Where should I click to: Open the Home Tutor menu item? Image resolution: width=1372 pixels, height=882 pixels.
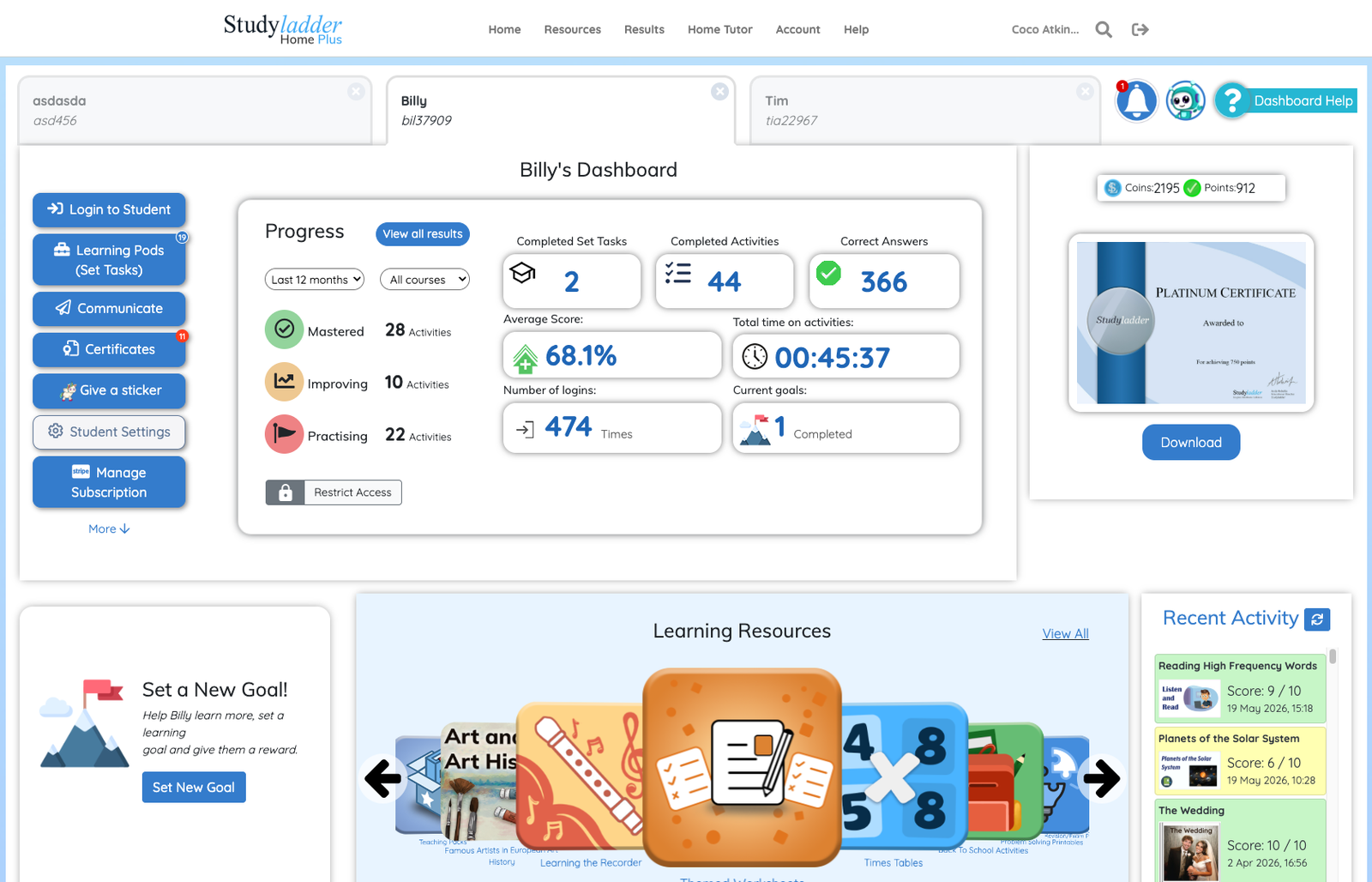click(719, 30)
